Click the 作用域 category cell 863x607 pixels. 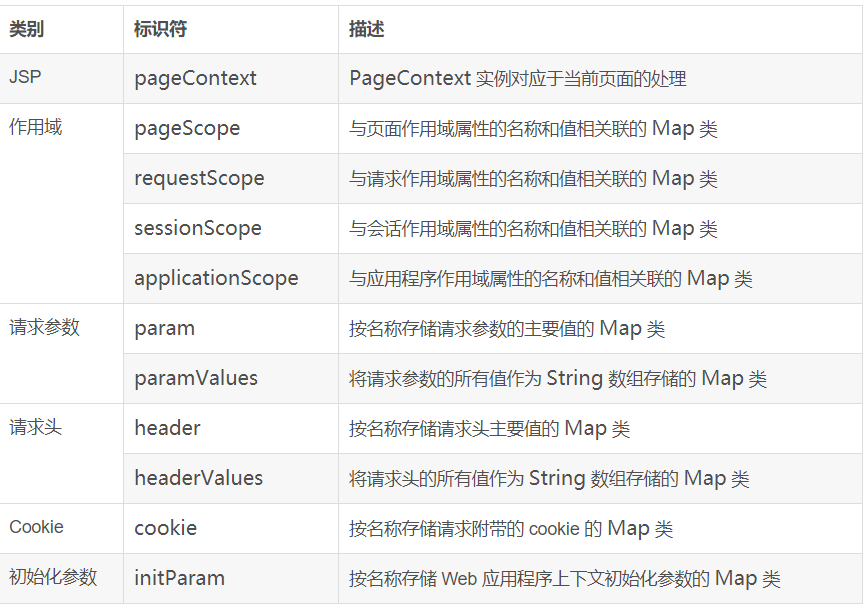tap(36, 128)
